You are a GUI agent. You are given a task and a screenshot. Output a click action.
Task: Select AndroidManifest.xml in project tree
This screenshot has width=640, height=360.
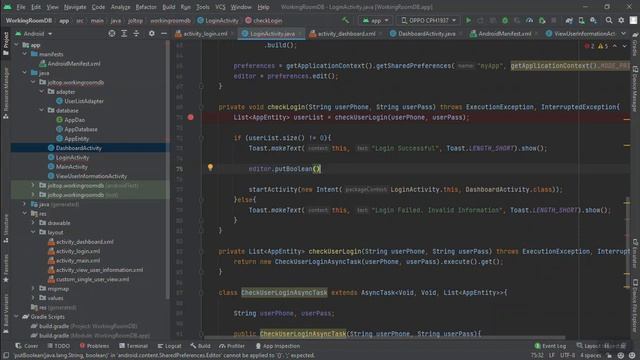(x=74, y=64)
